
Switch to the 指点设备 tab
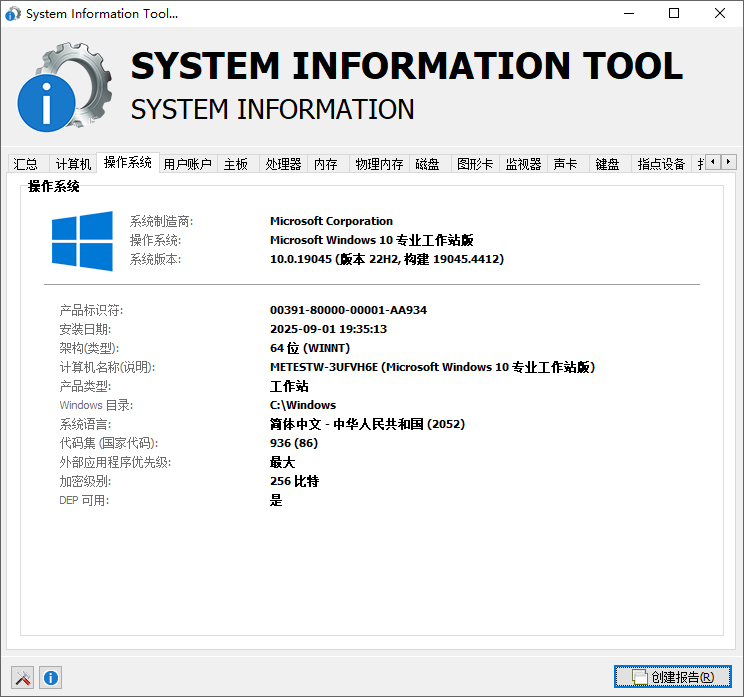click(661, 164)
